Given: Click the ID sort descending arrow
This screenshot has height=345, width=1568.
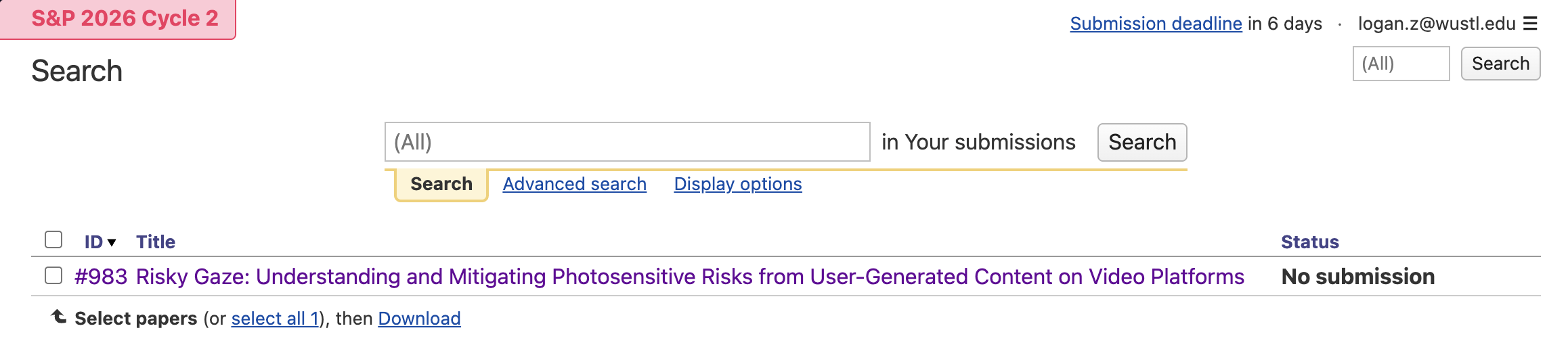Looking at the screenshot, I should pyautogui.click(x=112, y=242).
